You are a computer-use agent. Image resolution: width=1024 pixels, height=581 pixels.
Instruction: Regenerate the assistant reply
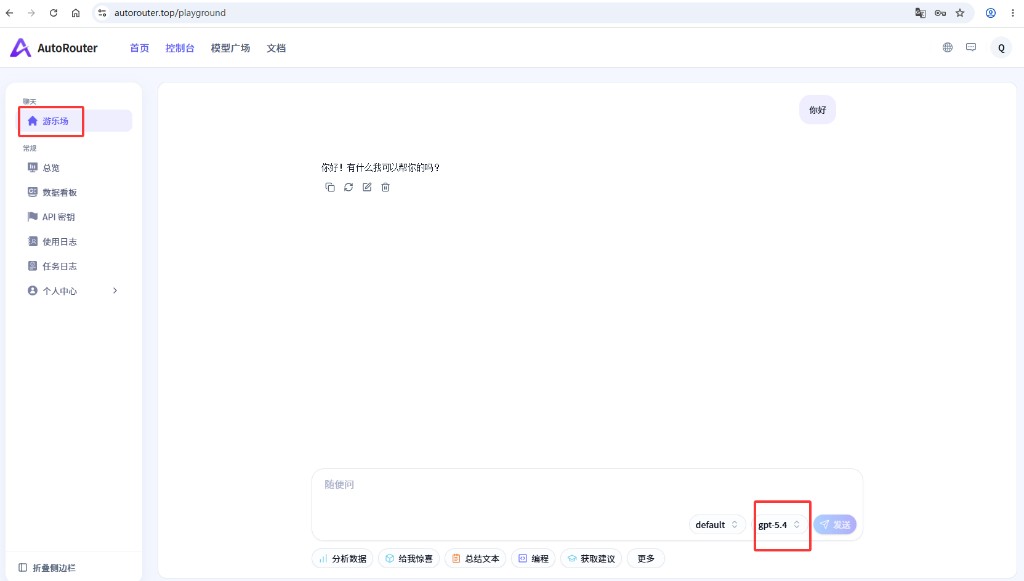pyautogui.click(x=349, y=187)
